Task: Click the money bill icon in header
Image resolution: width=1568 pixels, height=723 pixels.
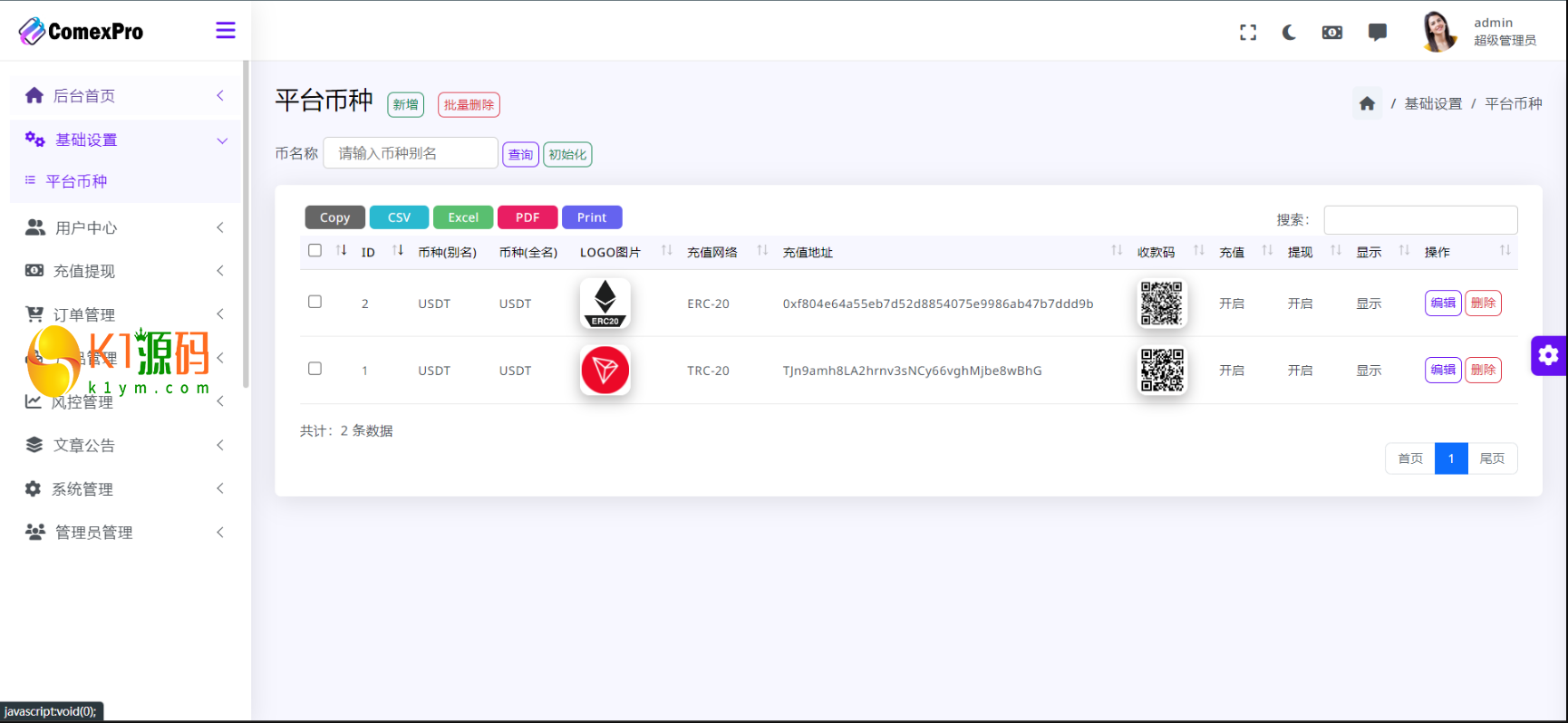Action: (1331, 33)
